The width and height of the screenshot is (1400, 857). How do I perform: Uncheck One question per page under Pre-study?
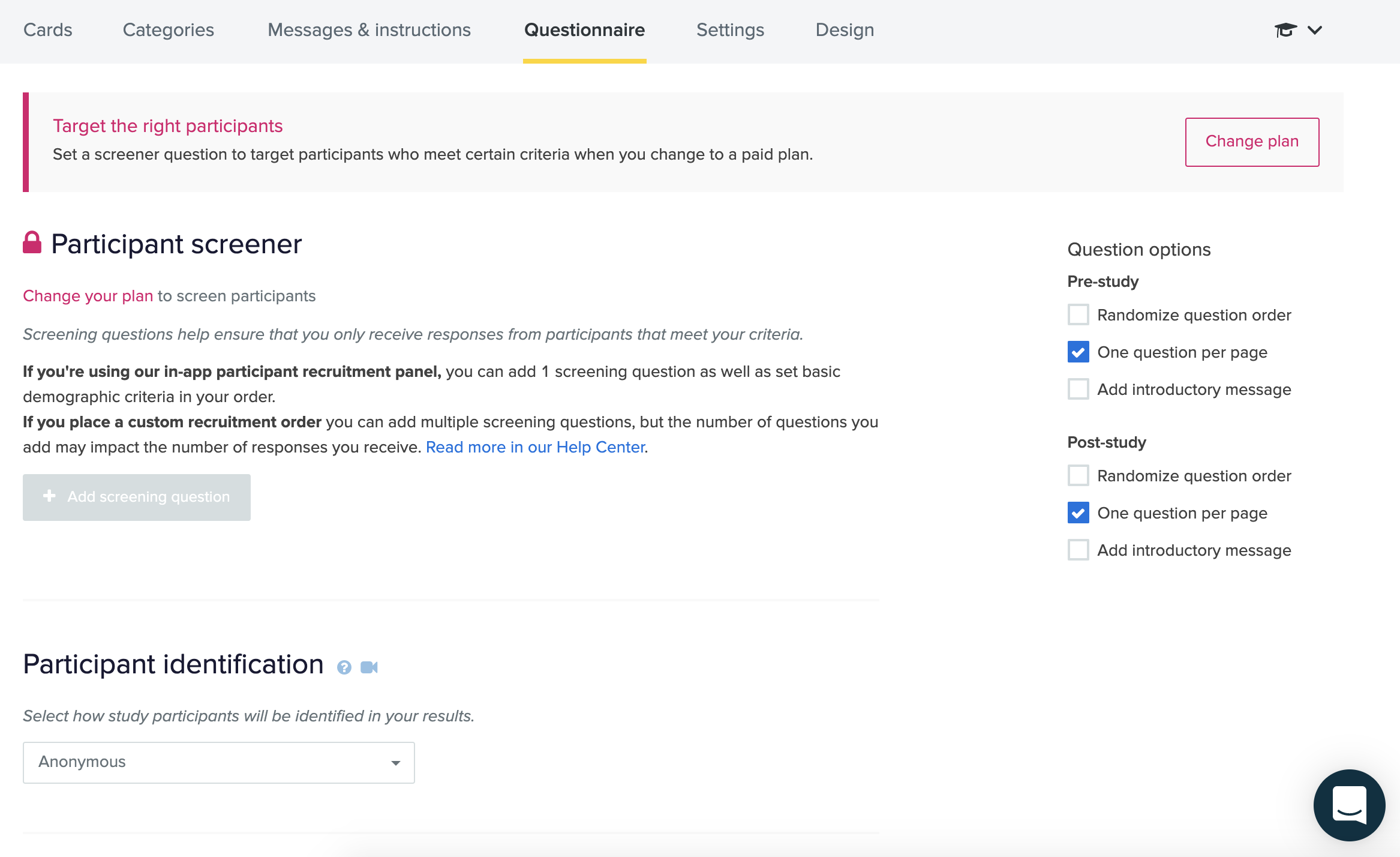point(1078,352)
